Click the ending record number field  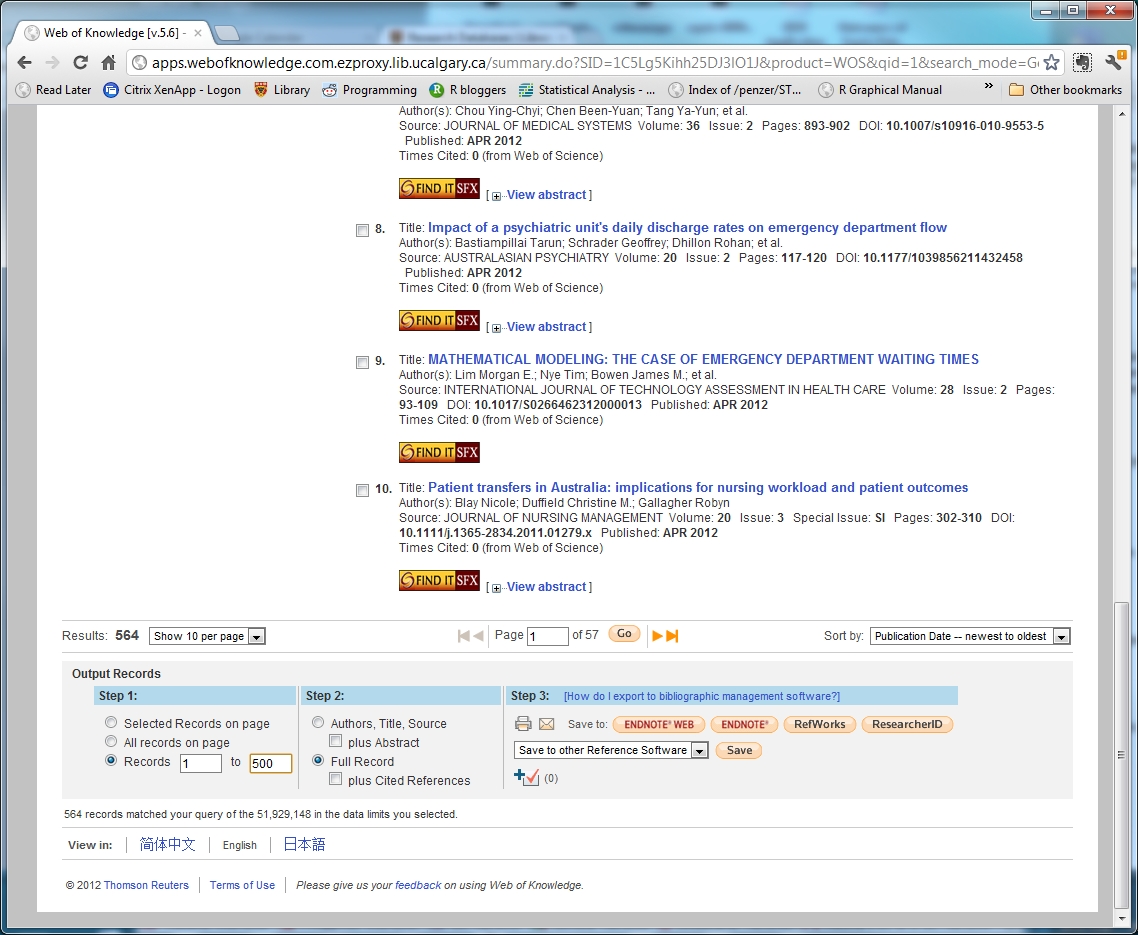[270, 763]
